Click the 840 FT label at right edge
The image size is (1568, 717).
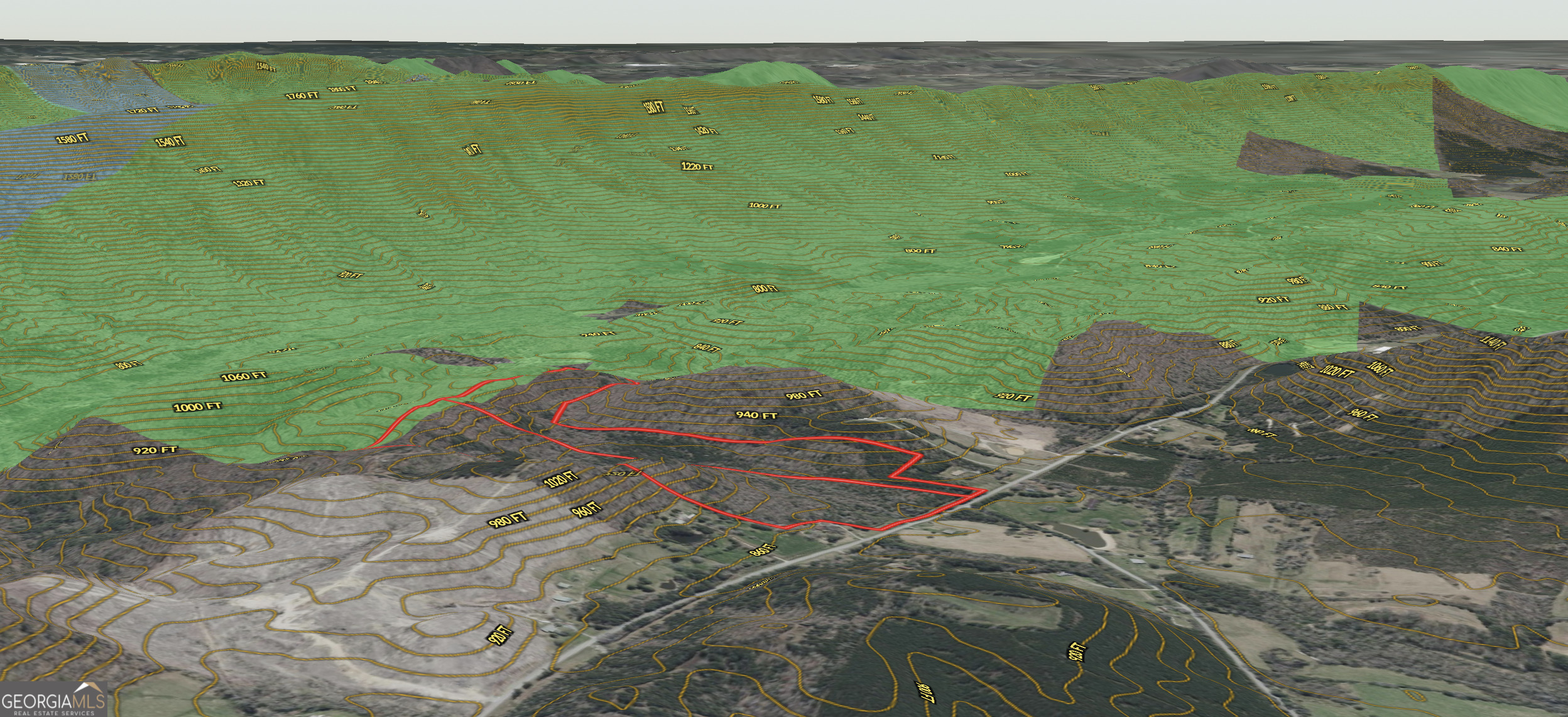click(1506, 249)
